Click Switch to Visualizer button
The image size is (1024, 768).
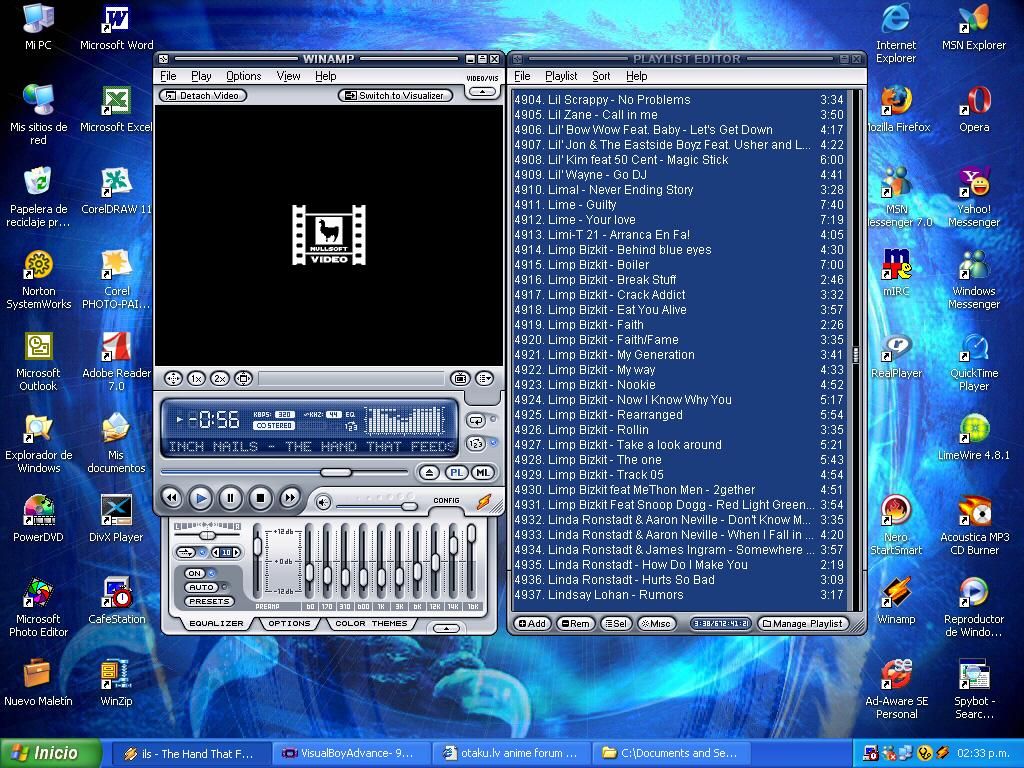pos(395,95)
